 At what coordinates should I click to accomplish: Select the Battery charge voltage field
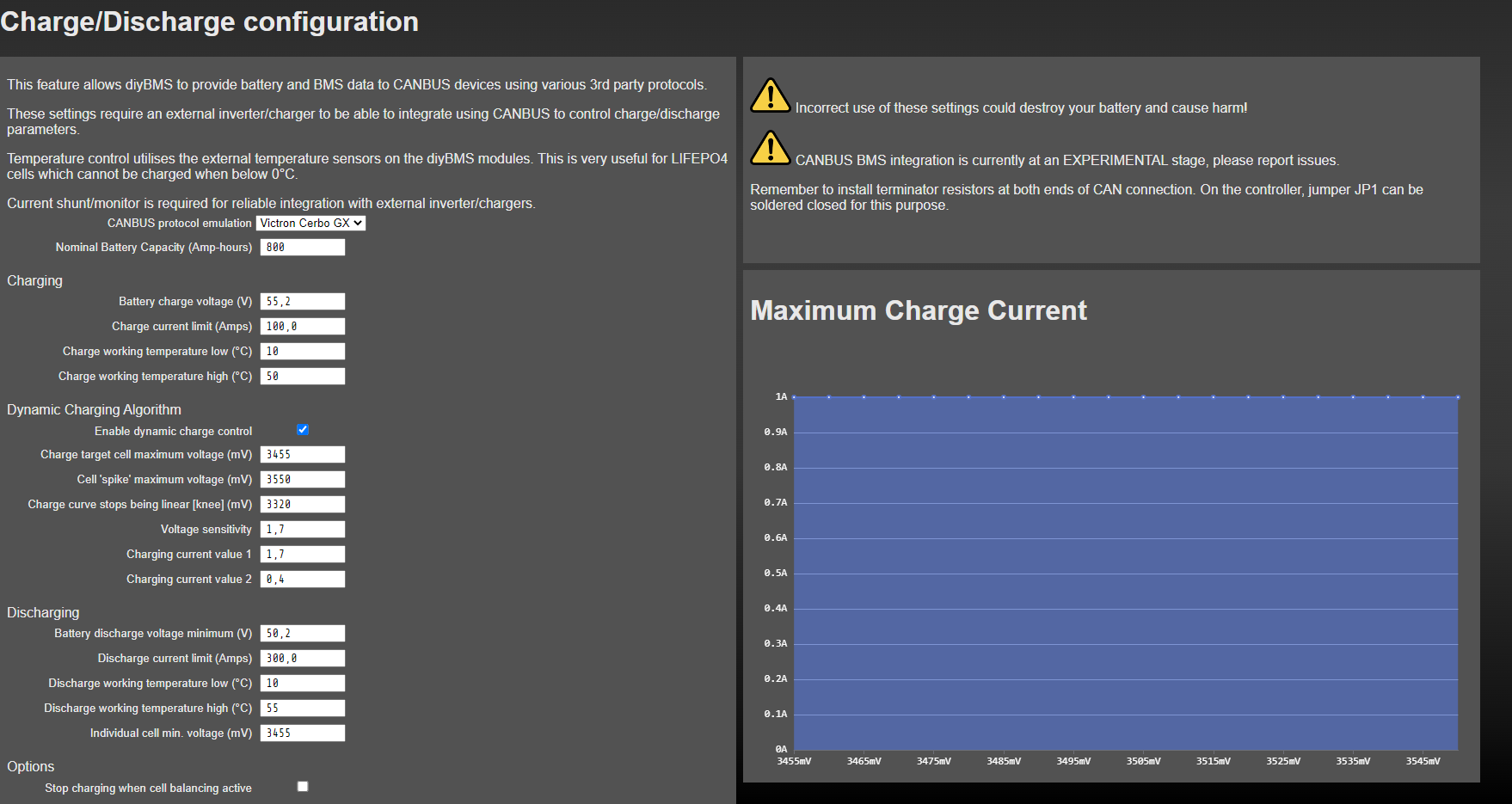tap(302, 301)
